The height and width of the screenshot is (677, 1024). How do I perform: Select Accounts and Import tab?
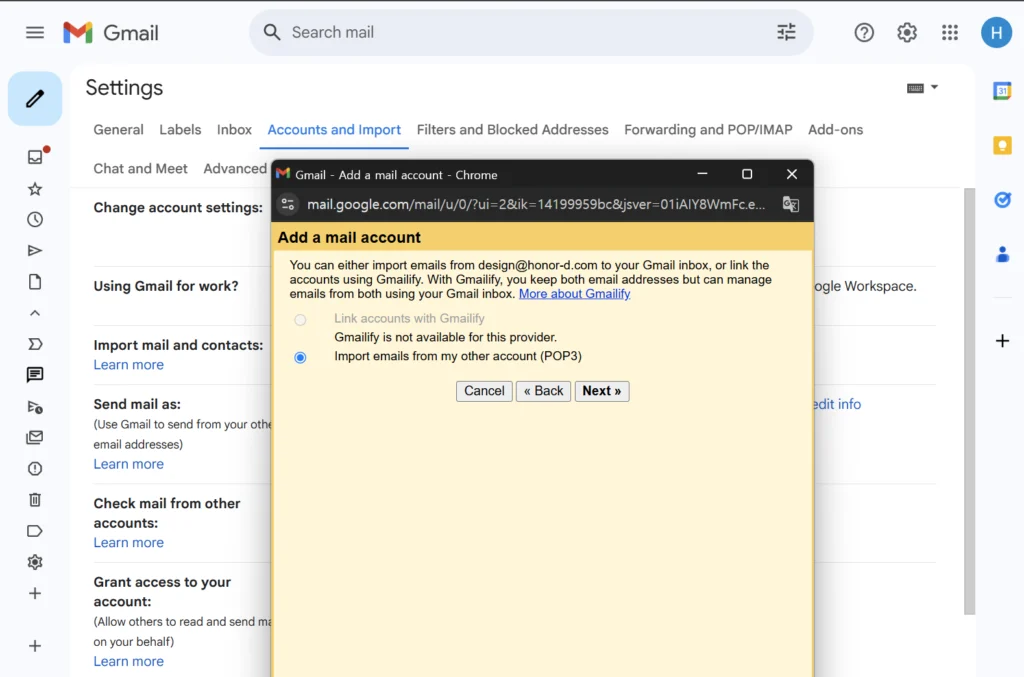pyautogui.click(x=334, y=130)
